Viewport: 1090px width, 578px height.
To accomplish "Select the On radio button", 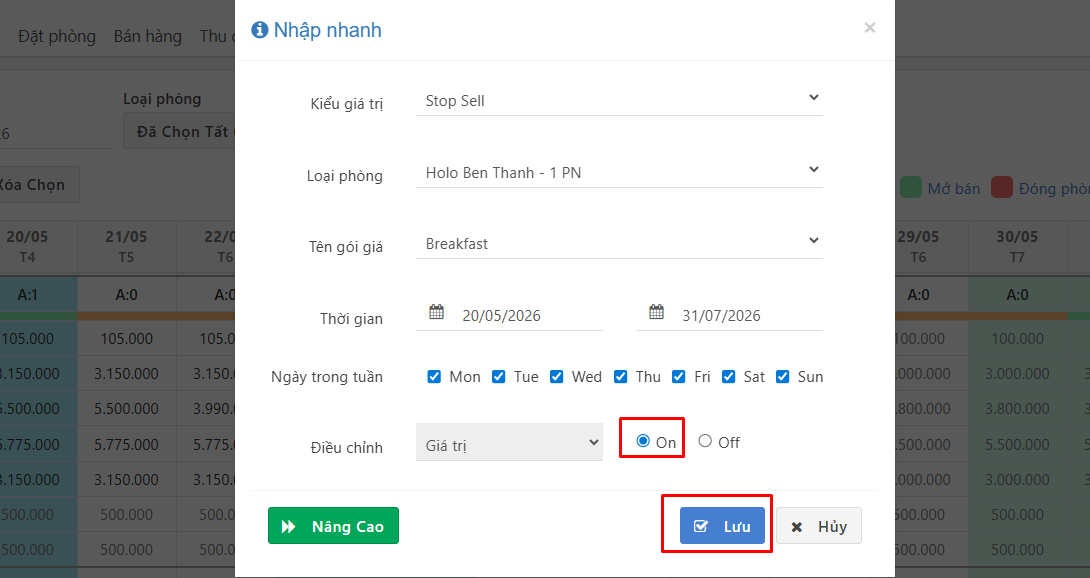I will pos(643,441).
